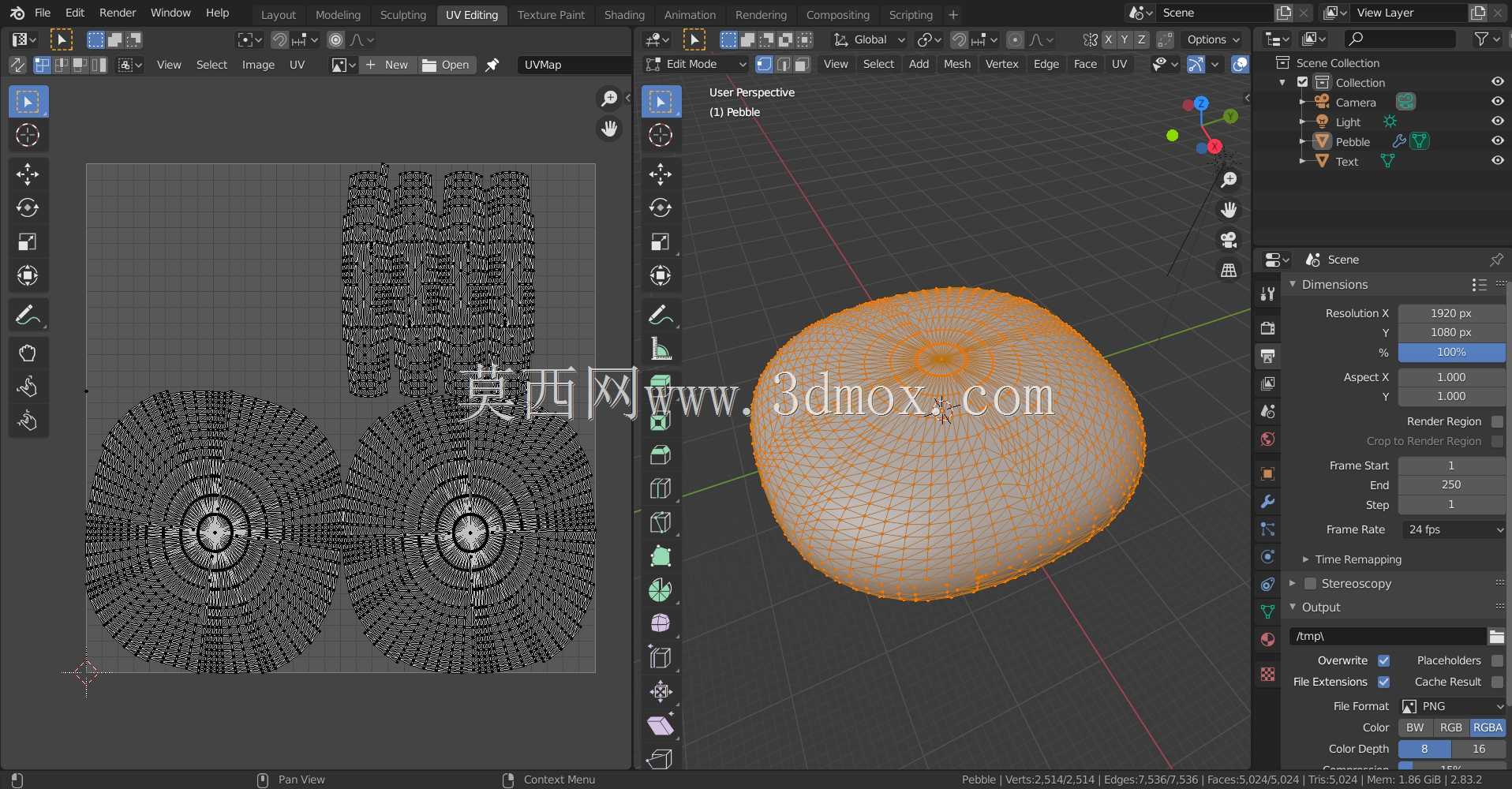Viewport: 1512px width, 789px height.
Task: Toggle camera view in 3D viewport
Action: point(1229,240)
